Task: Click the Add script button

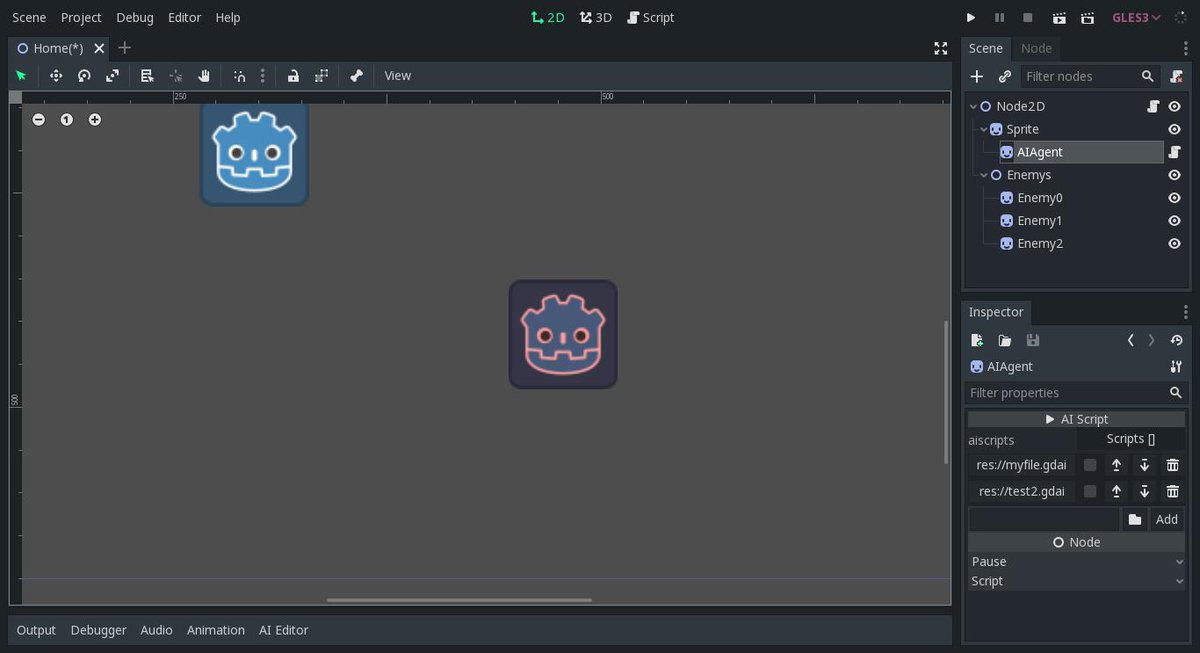Action: click(1167, 519)
